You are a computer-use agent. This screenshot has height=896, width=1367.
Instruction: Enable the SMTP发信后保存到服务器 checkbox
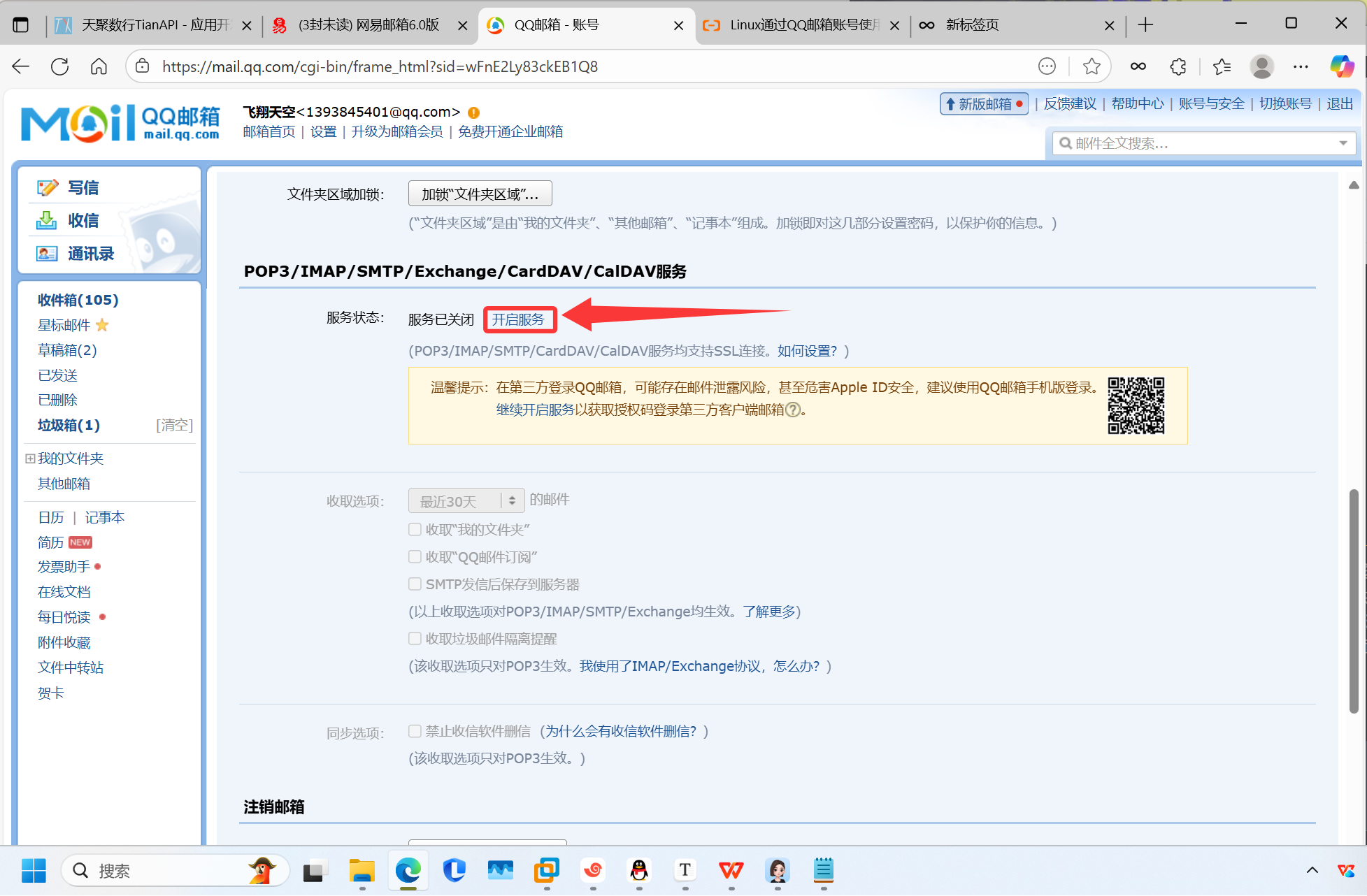pos(415,584)
